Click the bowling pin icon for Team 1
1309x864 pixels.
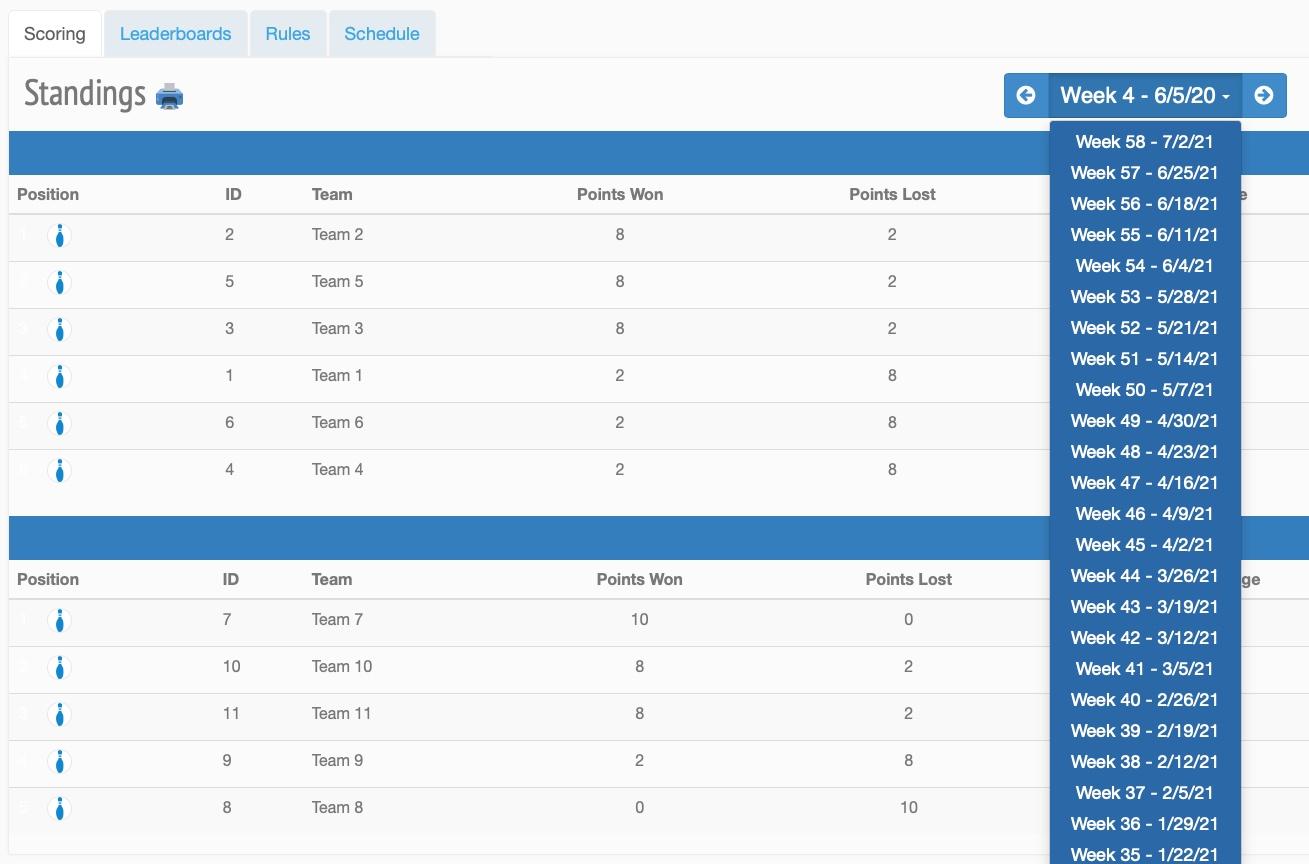[x=60, y=377]
